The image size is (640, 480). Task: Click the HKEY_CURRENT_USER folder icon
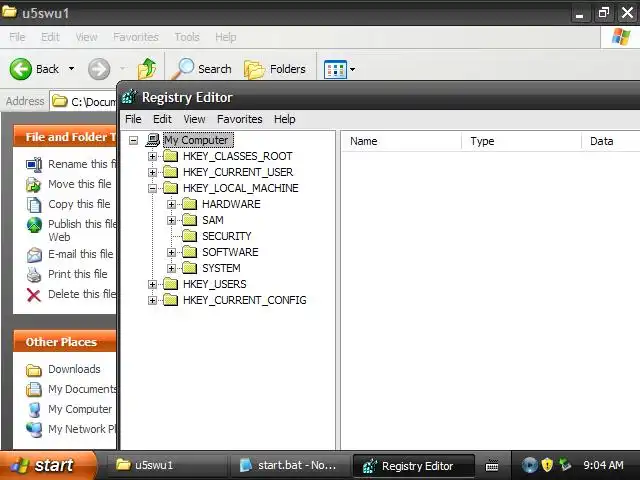click(x=170, y=172)
